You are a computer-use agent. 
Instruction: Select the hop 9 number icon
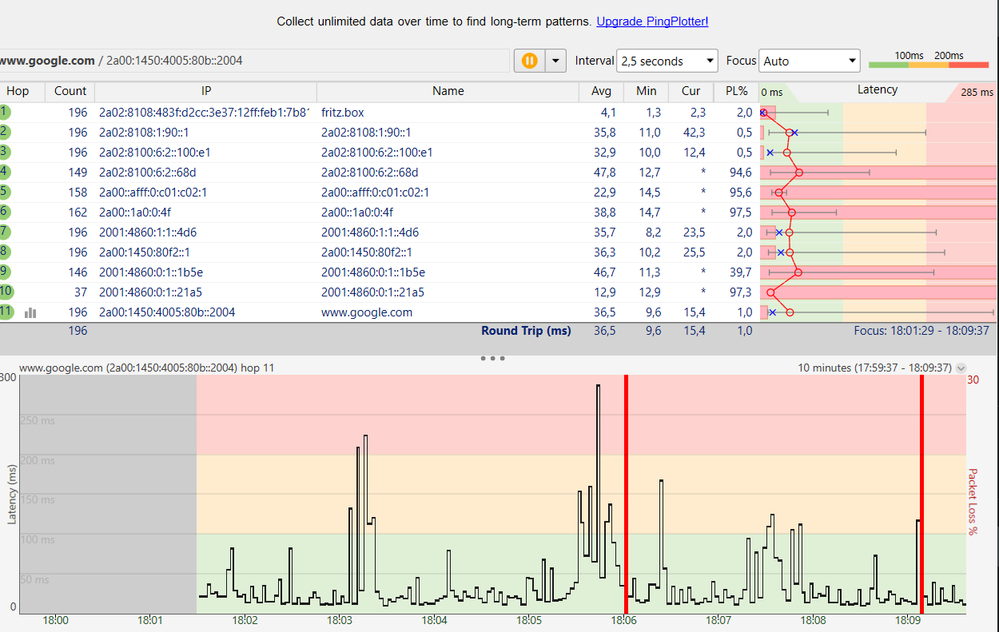(6, 272)
